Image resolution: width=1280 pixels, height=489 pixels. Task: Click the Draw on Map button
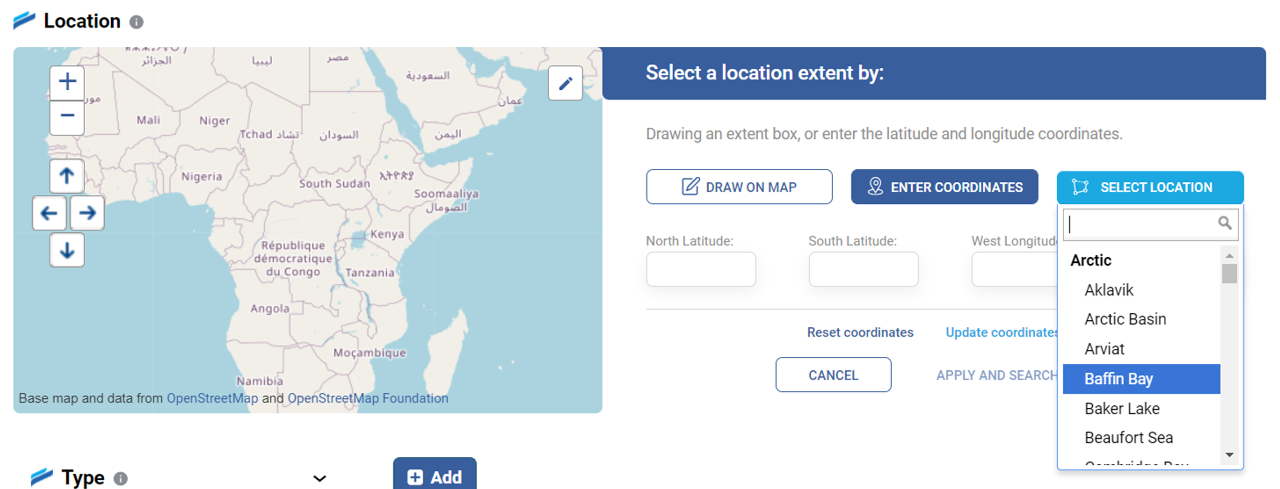click(739, 187)
